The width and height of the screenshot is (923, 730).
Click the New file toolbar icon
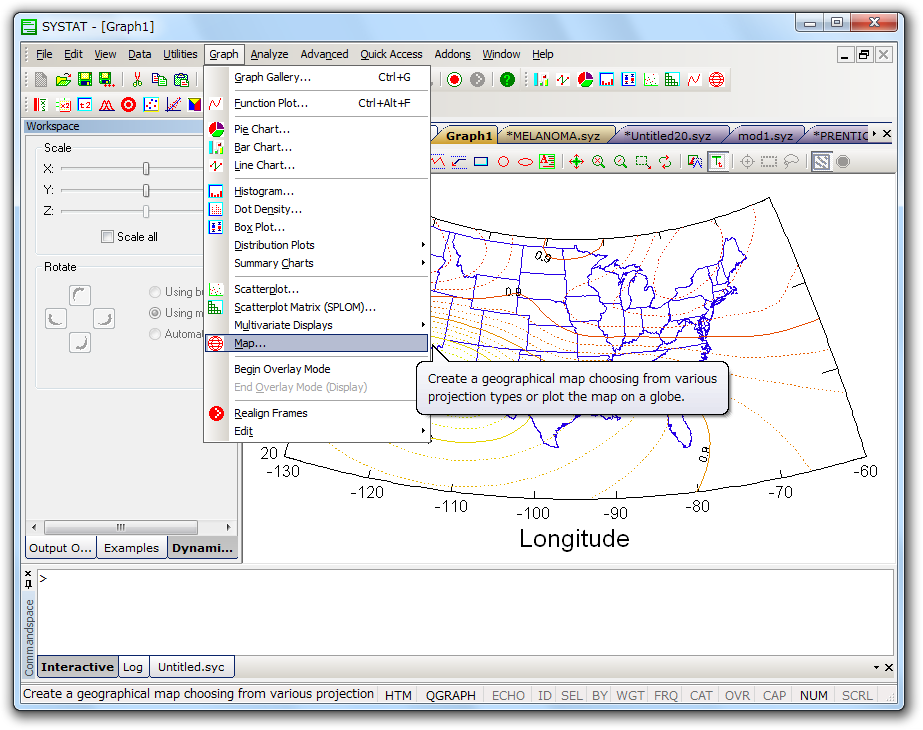41,79
